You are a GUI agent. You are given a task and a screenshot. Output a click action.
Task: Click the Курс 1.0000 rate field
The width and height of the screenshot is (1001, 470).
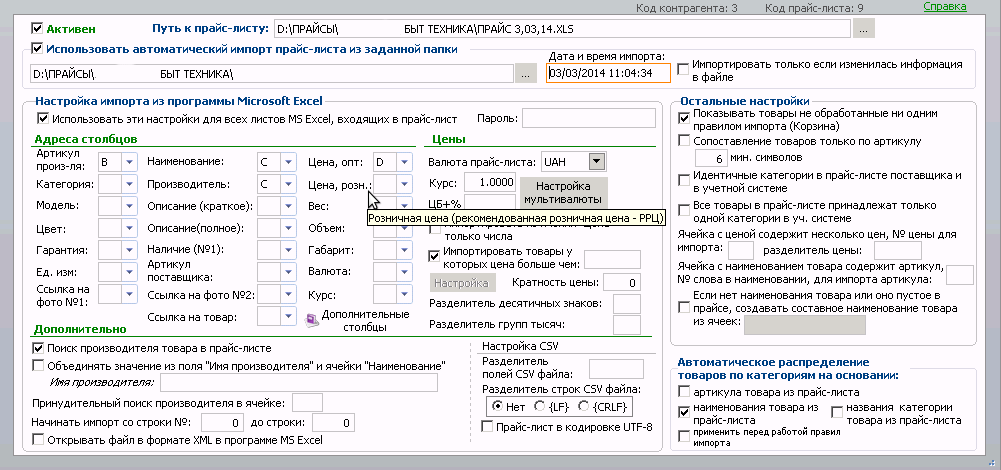[490, 183]
